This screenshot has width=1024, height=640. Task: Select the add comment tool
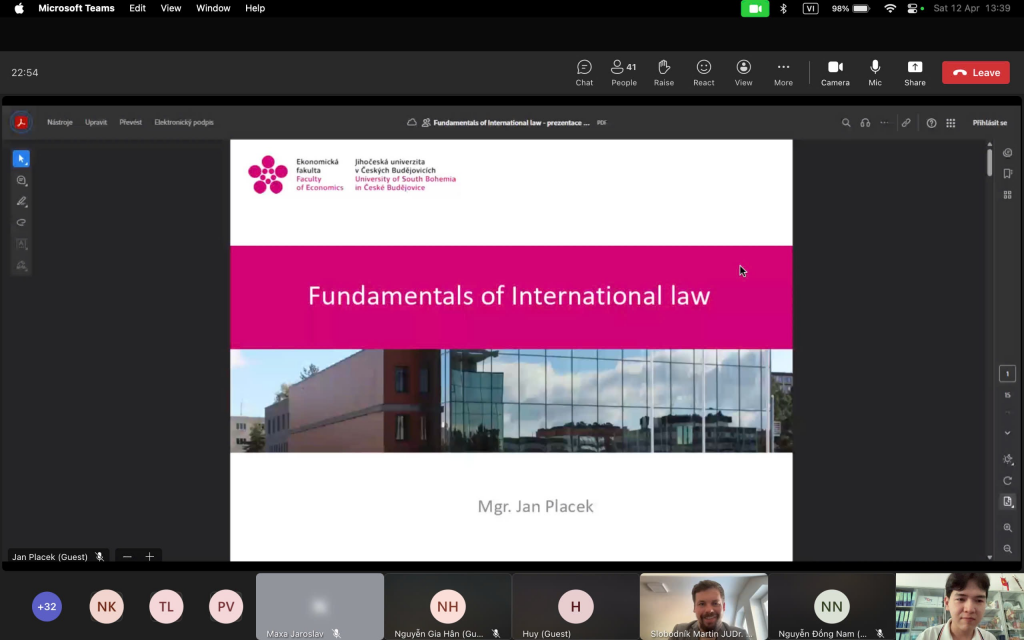(x=21, y=180)
